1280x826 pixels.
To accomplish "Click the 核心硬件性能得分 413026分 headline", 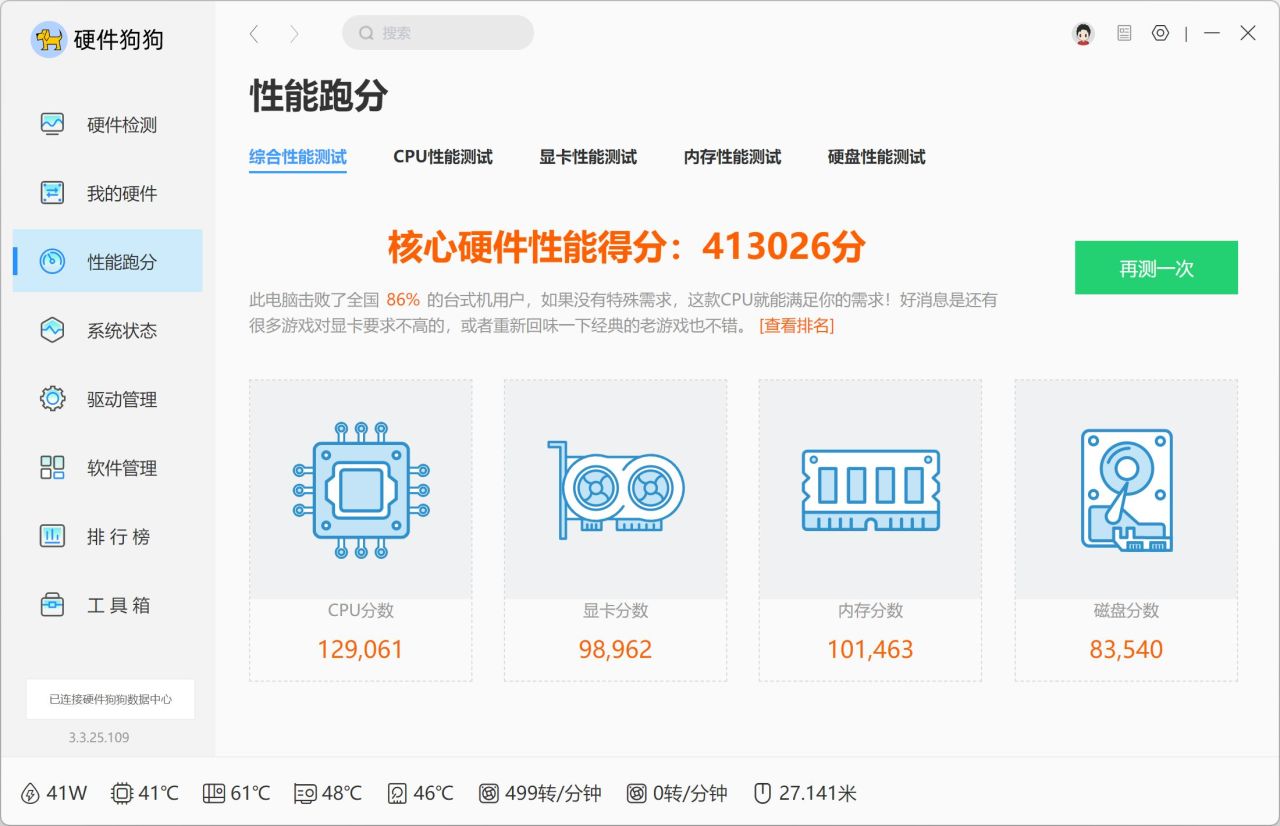I will [x=627, y=246].
